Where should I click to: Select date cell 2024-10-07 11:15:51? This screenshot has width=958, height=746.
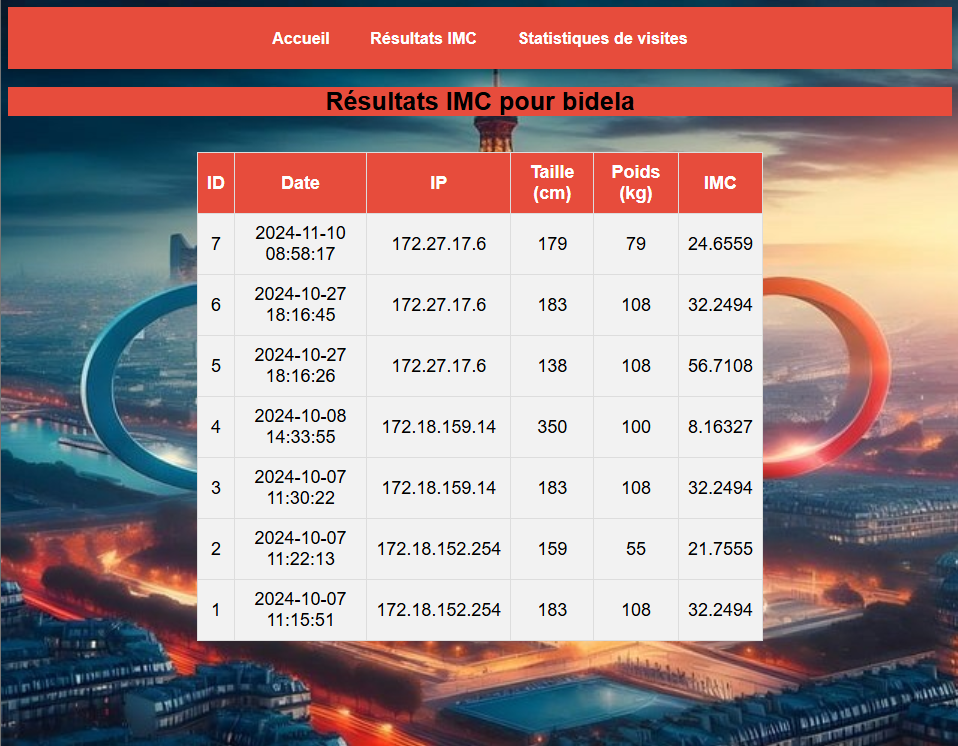(x=300, y=610)
